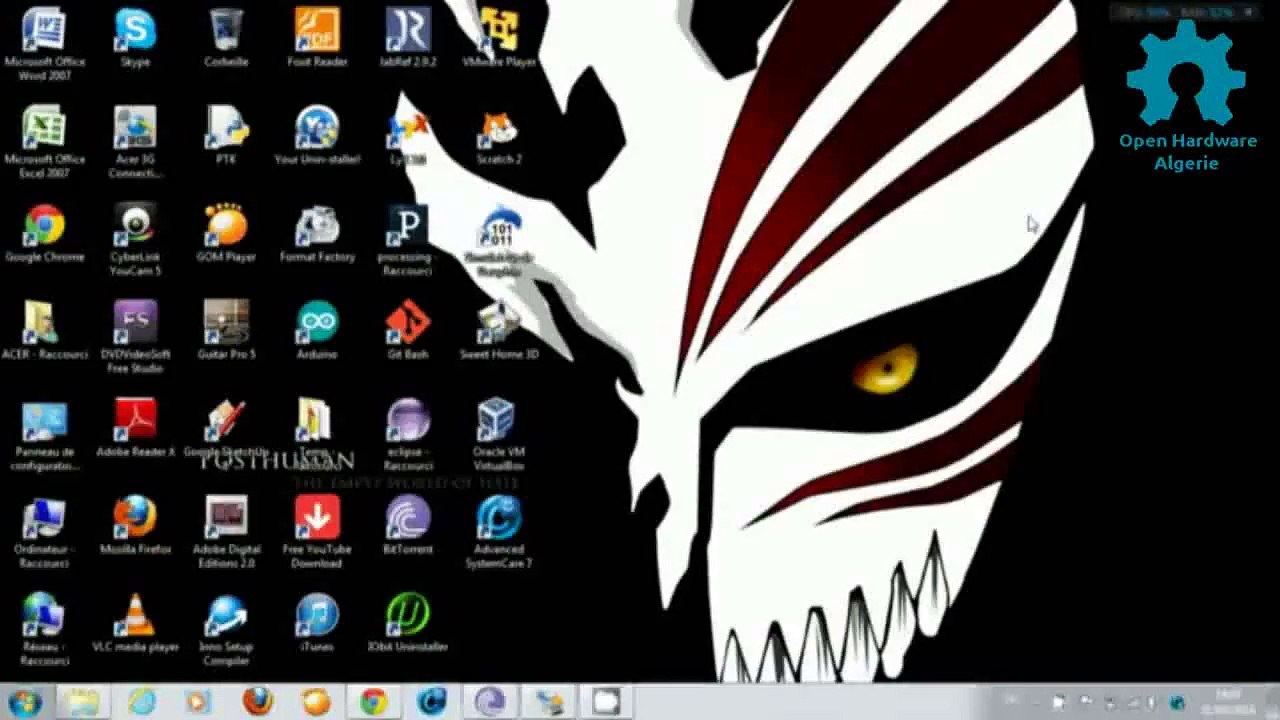
Task: Open Oracle VM VirtualBox
Action: 499,434
